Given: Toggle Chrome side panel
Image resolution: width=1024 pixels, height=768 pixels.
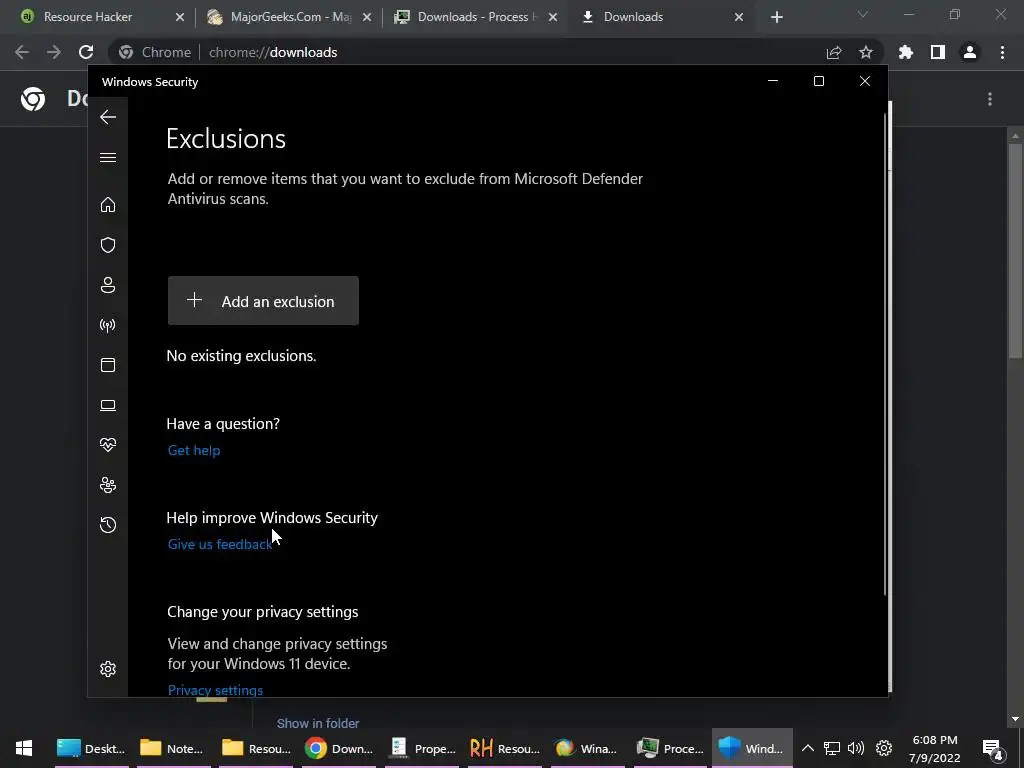Looking at the screenshot, I should 938,52.
